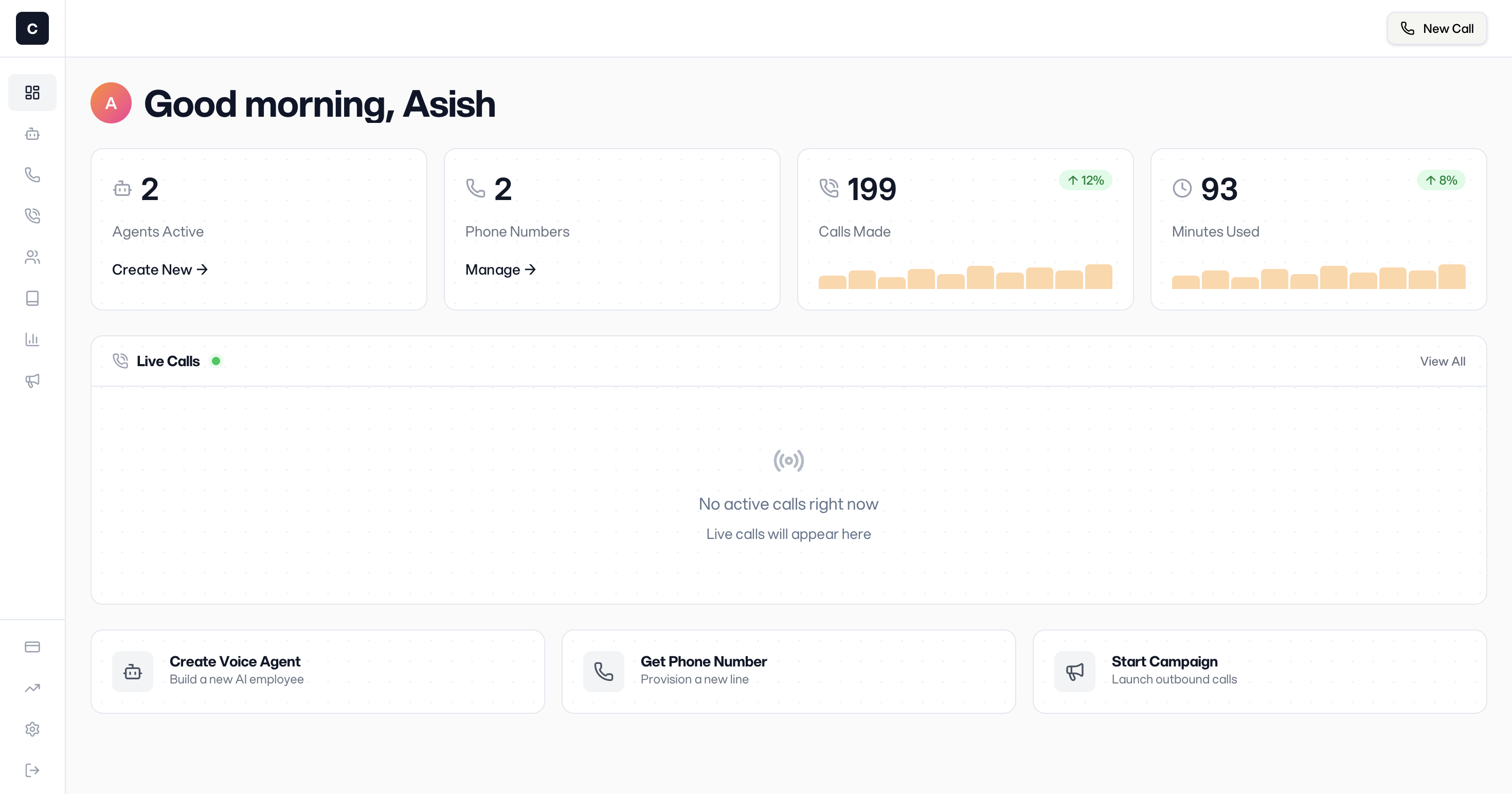Open Create Voice Agent card
1512x794 pixels.
317,671
